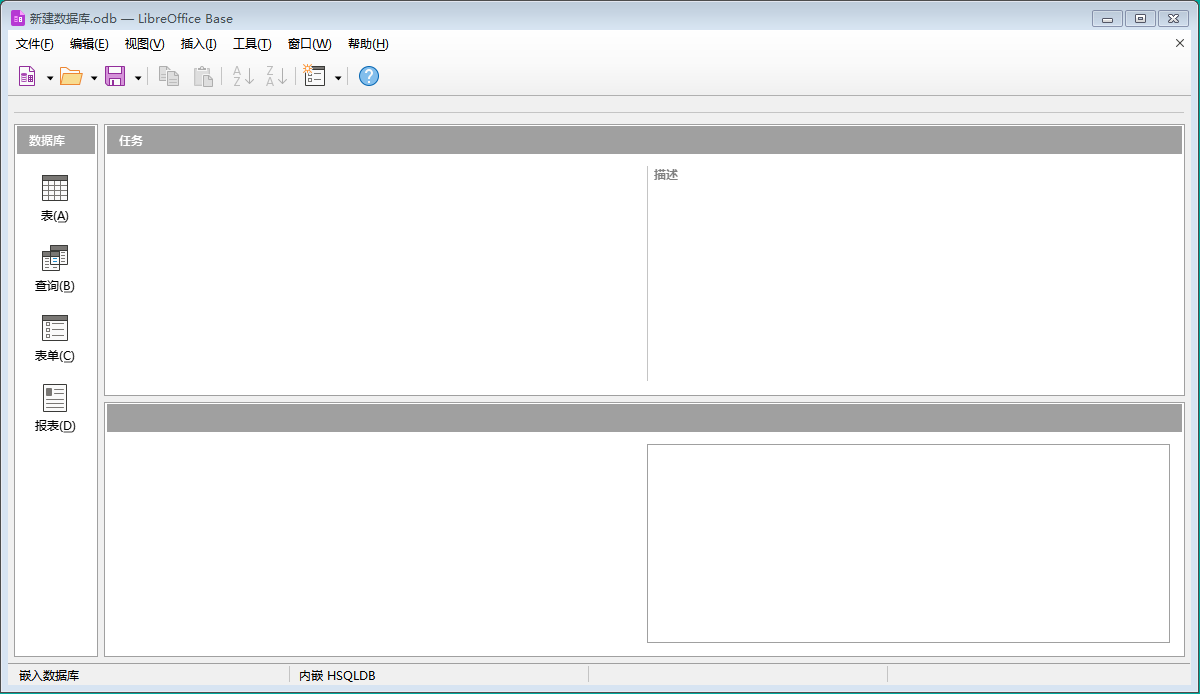Expand dropdown arrow next to Open icon
Viewport: 1200px width, 694px height.
94,77
